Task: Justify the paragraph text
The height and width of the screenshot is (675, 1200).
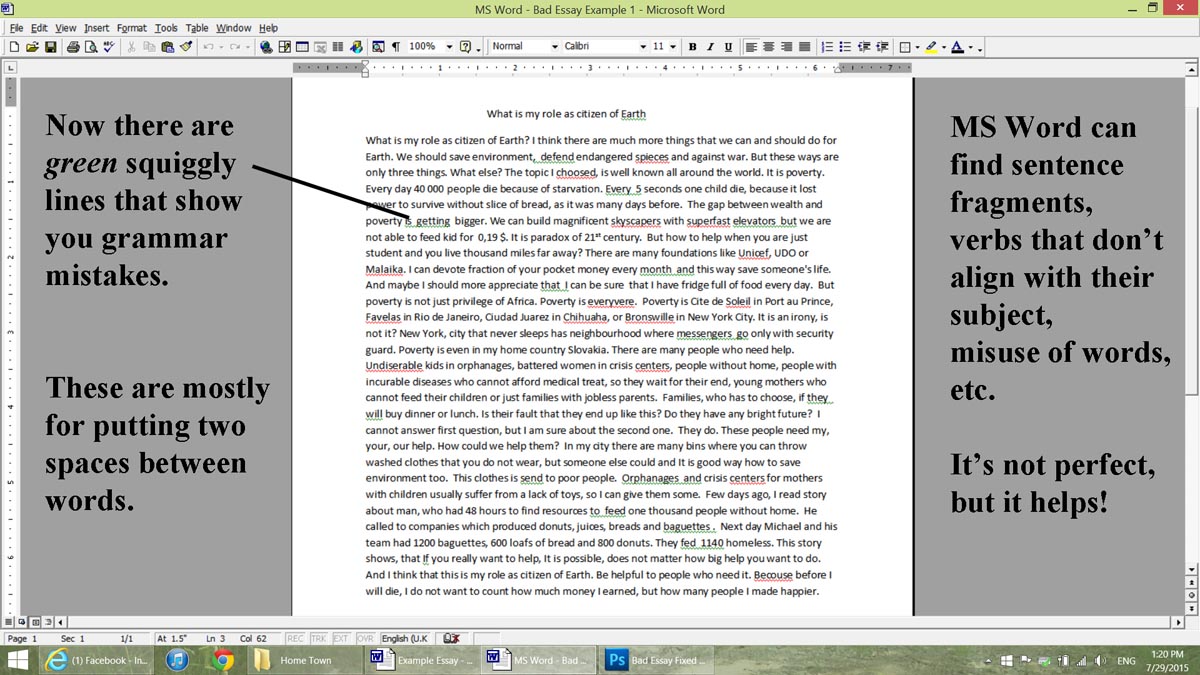Action: (x=804, y=47)
